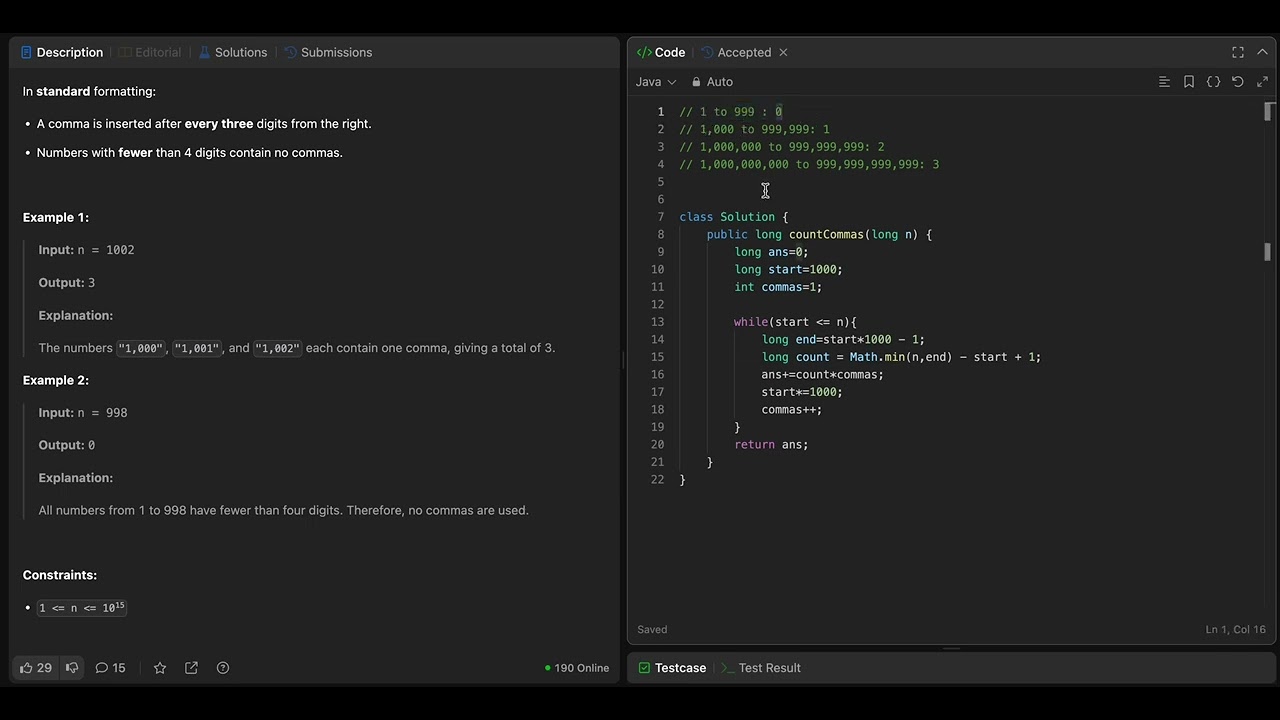
Task: Open the Test Result tab
Action: (x=761, y=668)
